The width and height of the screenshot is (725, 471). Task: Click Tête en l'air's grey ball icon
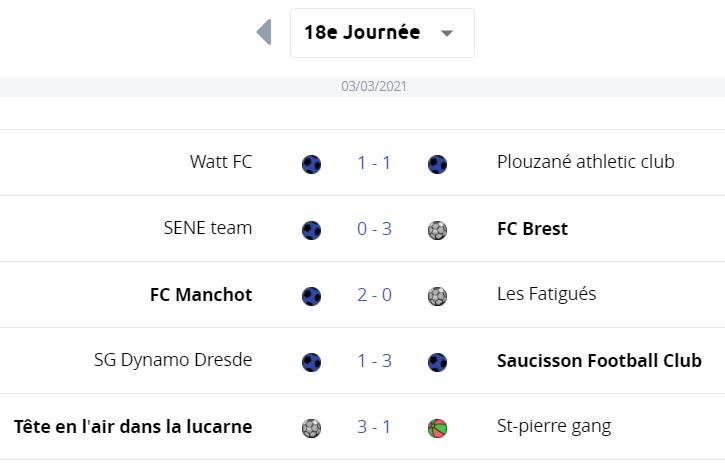[x=311, y=428]
